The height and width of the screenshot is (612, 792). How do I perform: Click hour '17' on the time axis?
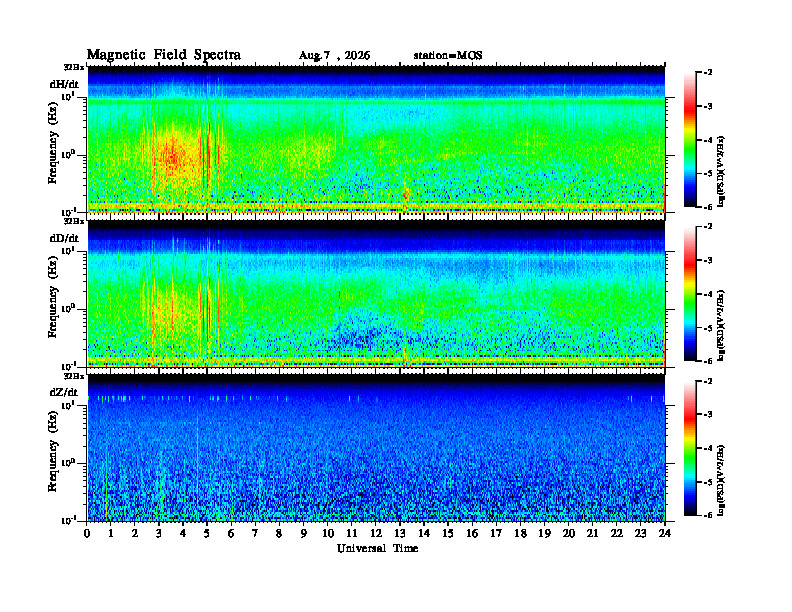point(497,533)
